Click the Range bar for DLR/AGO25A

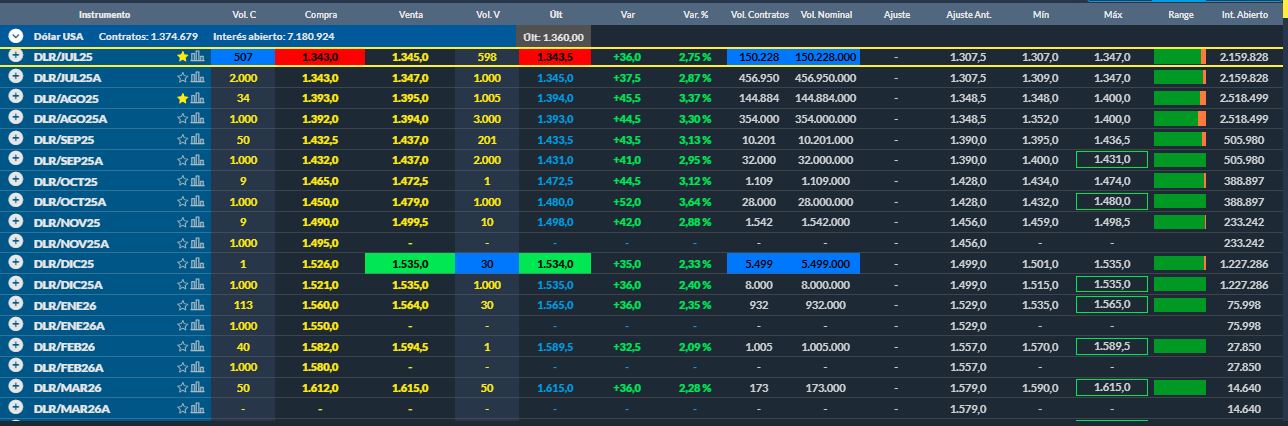coord(1180,119)
